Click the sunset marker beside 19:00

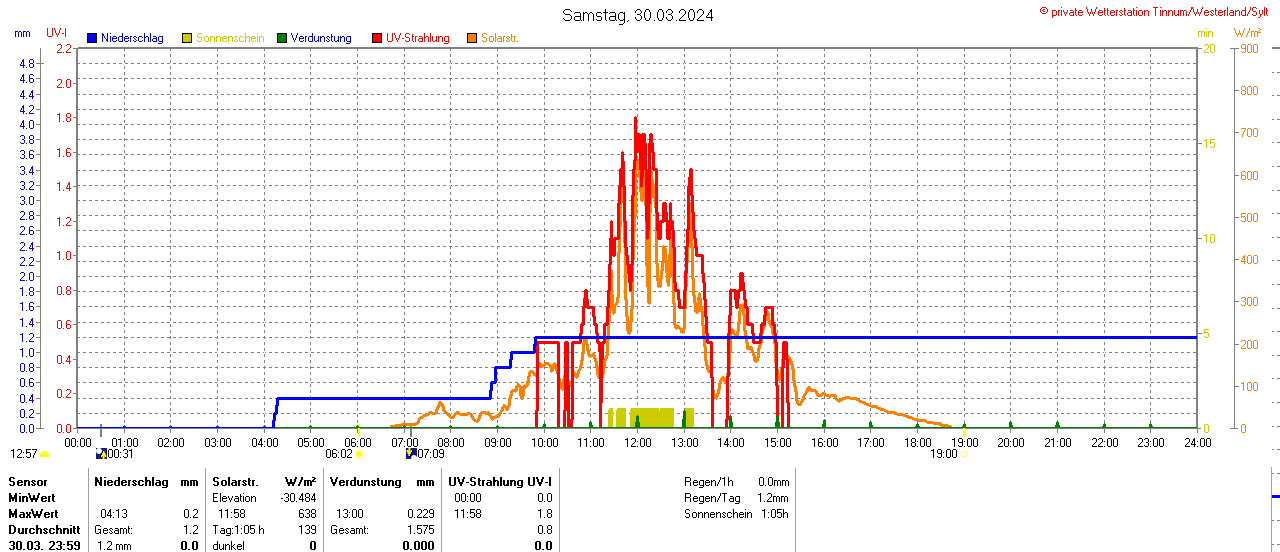(963, 454)
